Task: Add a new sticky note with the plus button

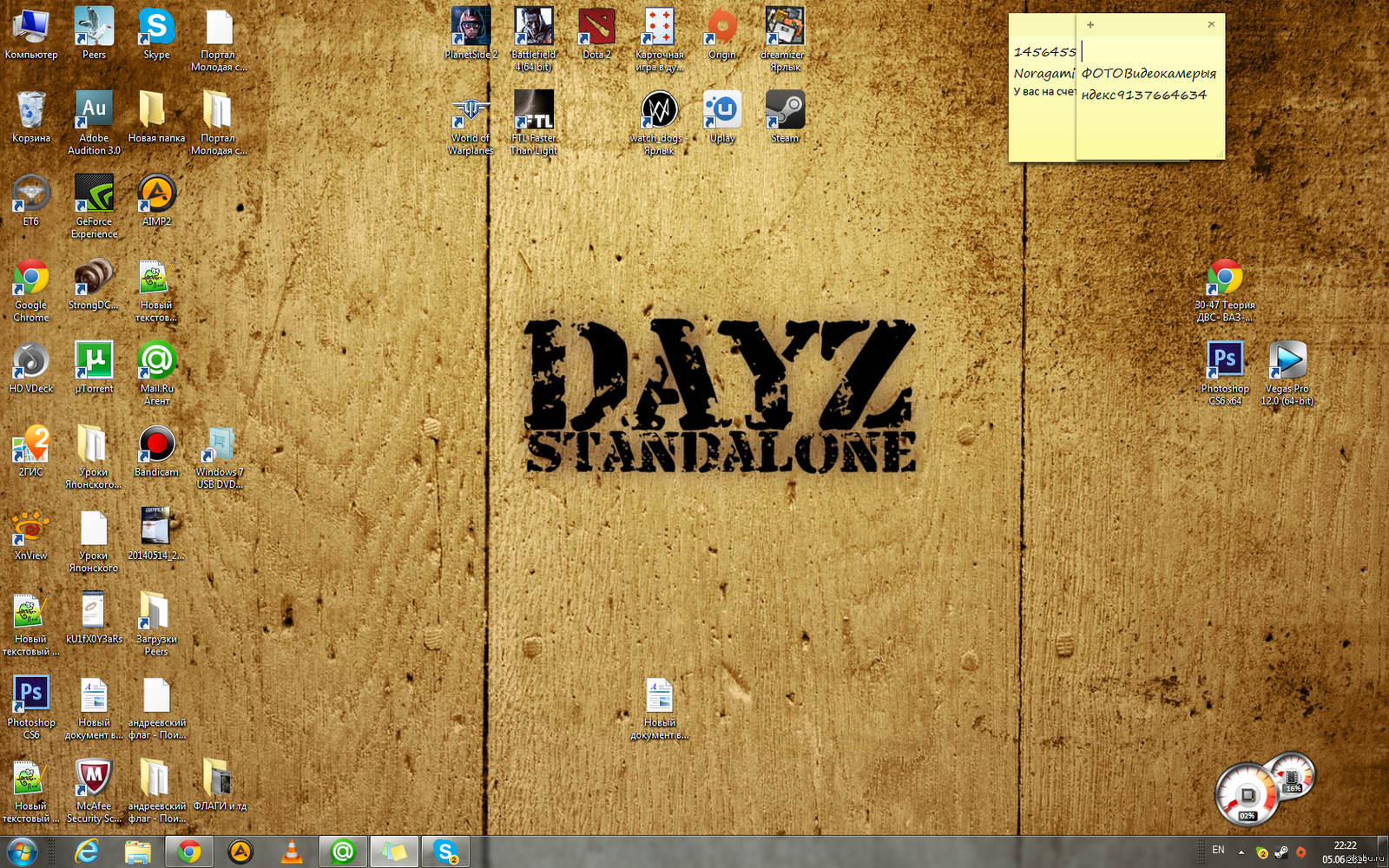Action: [1090, 25]
